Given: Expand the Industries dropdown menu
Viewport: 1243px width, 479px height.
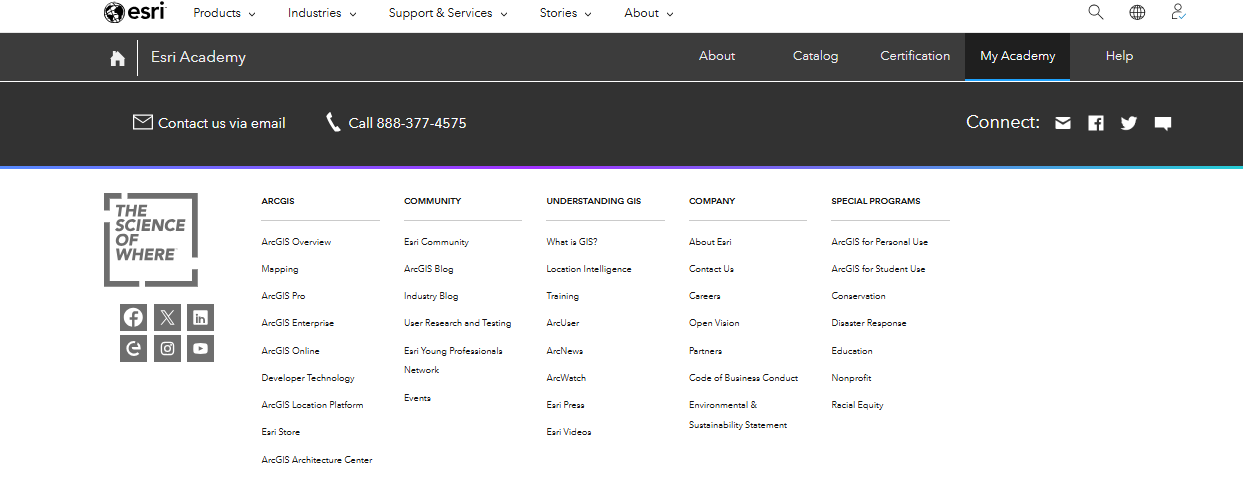Looking at the screenshot, I should click(x=323, y=13).
